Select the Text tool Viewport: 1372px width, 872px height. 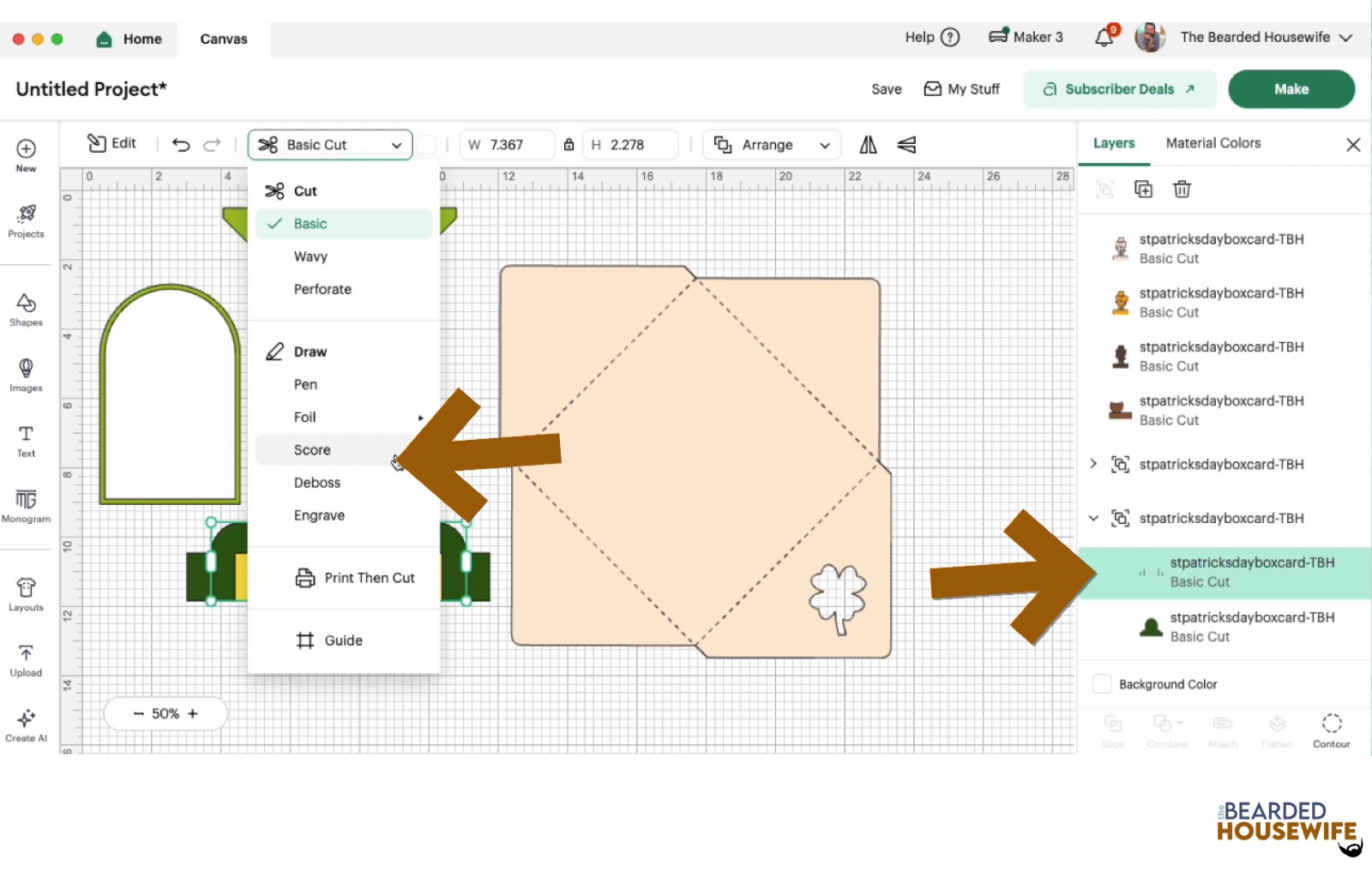pos(26,440)
